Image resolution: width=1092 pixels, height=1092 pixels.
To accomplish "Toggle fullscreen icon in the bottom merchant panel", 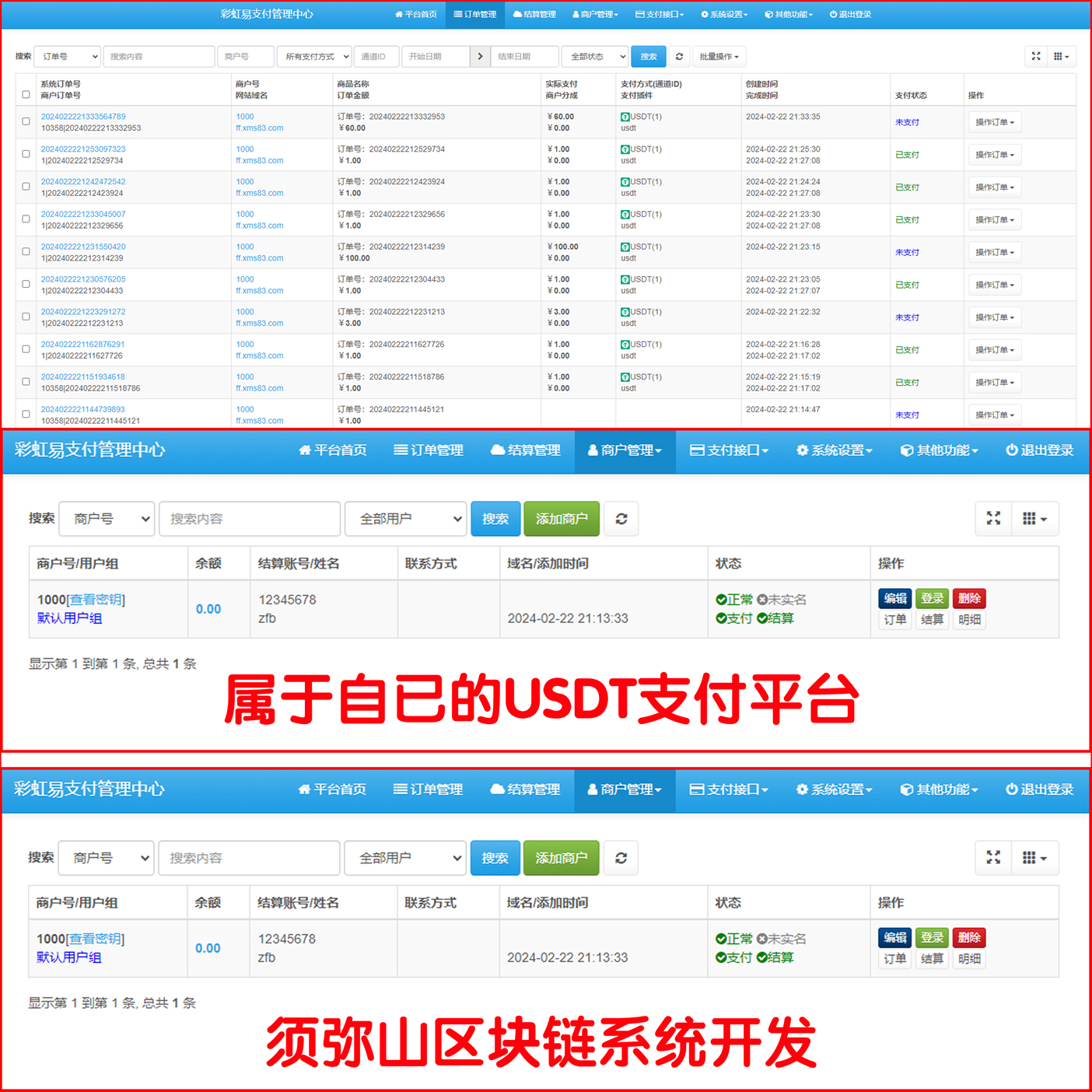I will pyautogui.click(x=994, y=858).
